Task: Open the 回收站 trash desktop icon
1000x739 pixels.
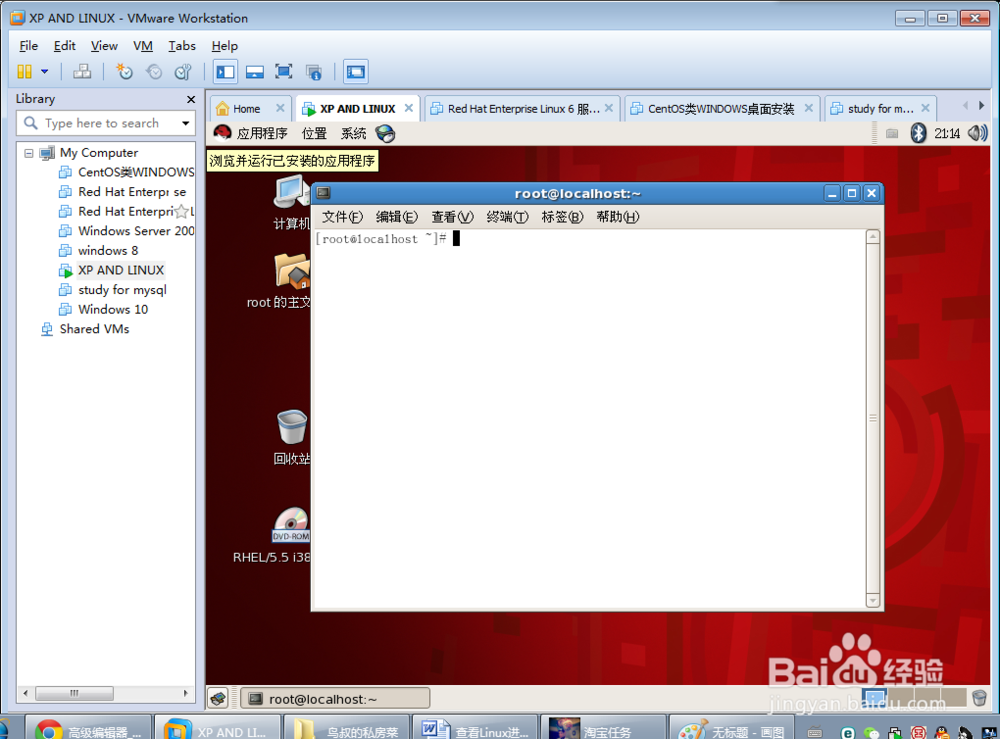Action: tap(291, 437)
